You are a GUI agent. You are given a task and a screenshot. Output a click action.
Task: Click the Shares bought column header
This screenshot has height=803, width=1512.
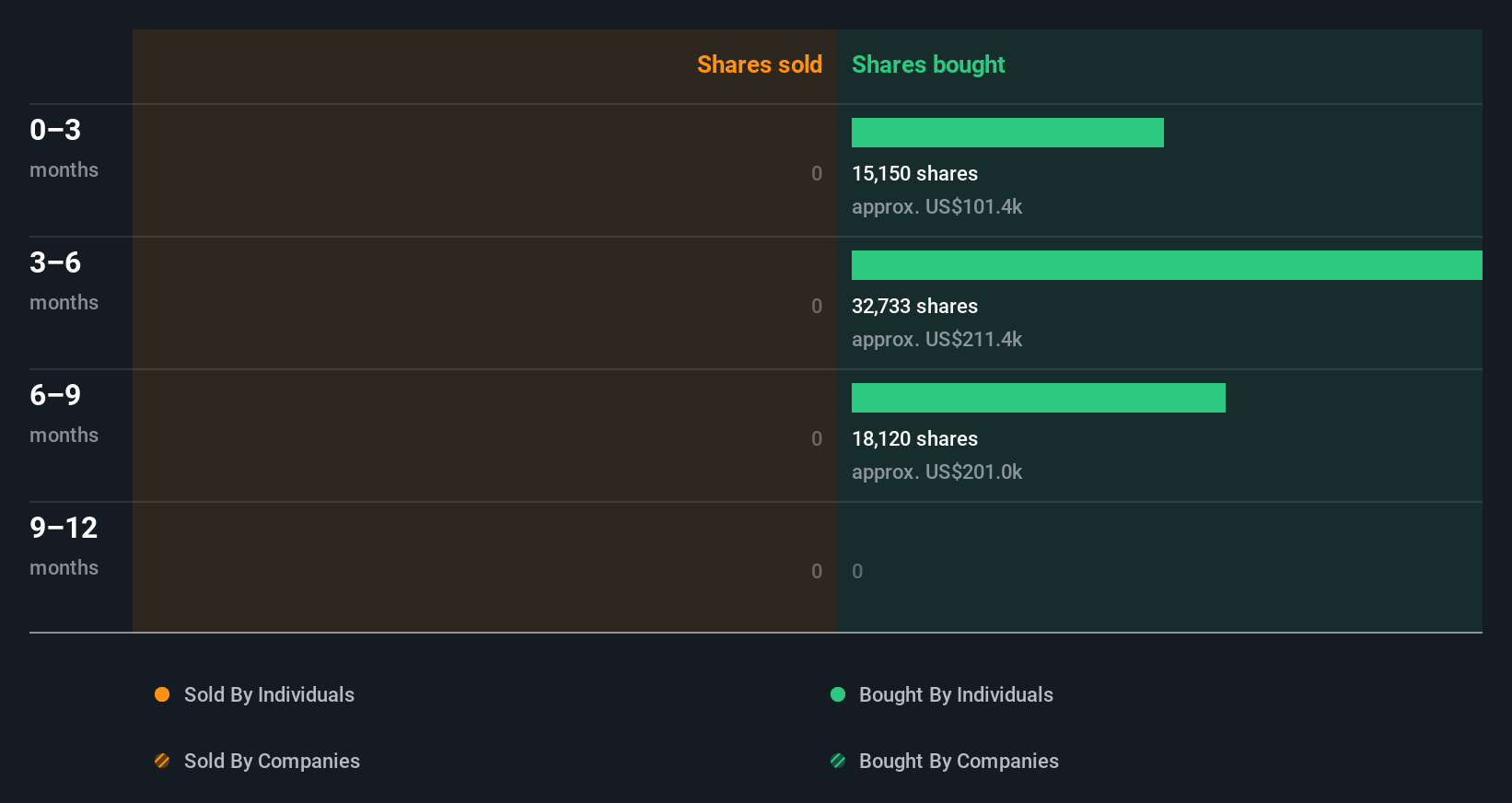tap(928, 64)
